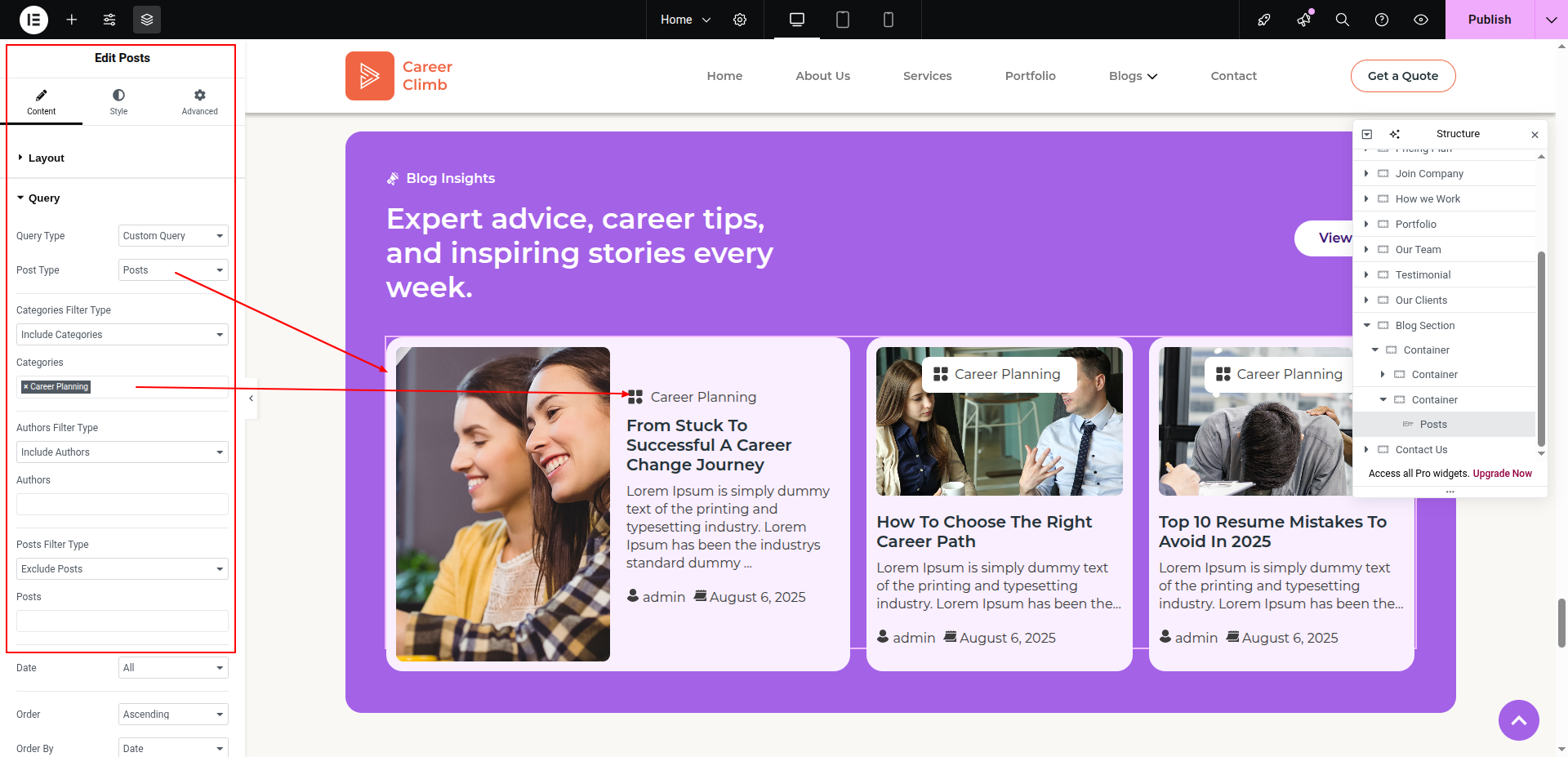This screenshot has height=757, width=1568.
Task: Switch to desktop view icon
Action: [797, 20]
